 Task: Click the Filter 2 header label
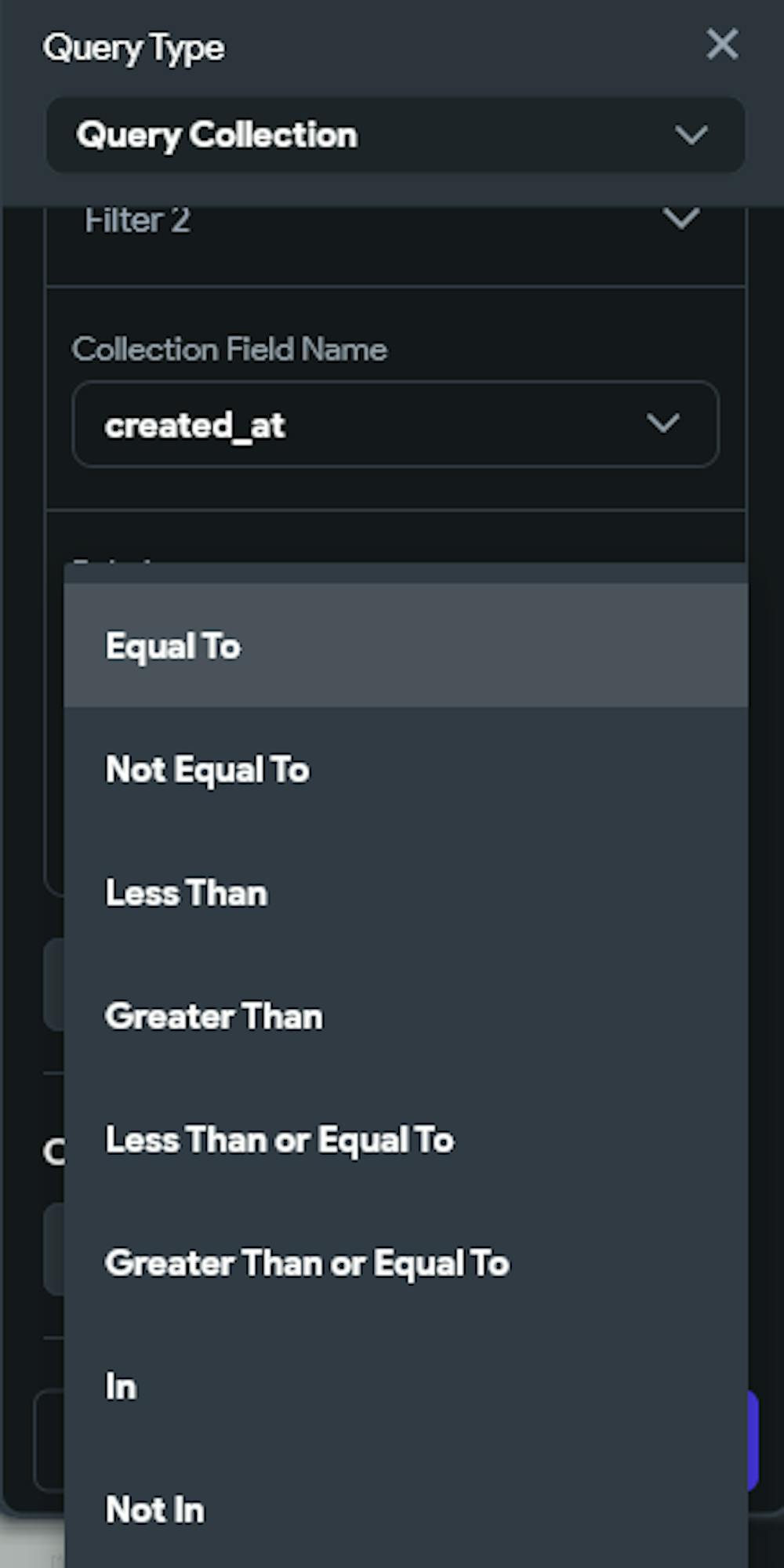pyautogui.click(x=137, y=220)
